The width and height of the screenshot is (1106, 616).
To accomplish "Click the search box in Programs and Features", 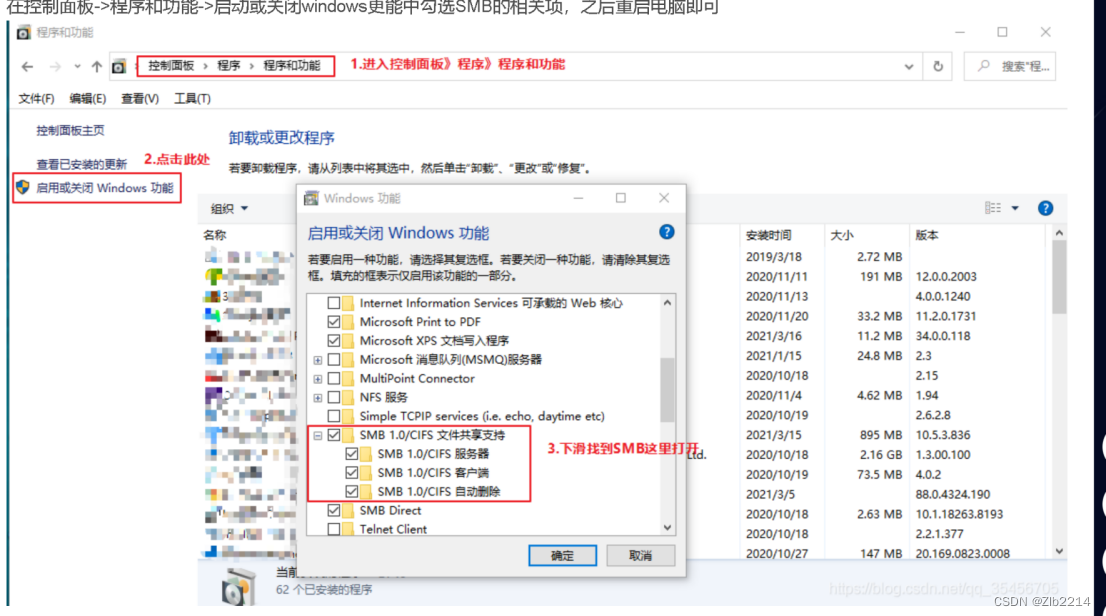I will click(x=1010, y=66).
